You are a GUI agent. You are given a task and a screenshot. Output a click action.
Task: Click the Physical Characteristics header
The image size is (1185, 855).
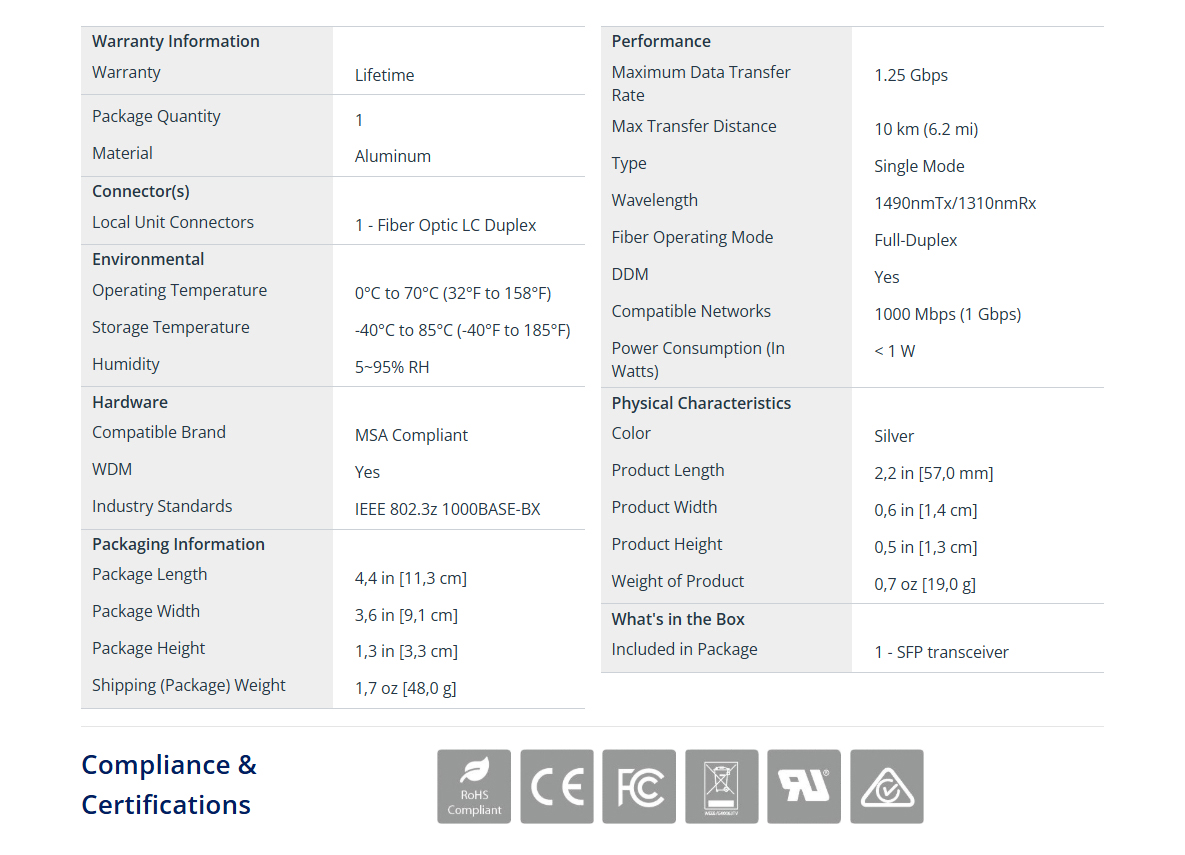coord(701,404)
